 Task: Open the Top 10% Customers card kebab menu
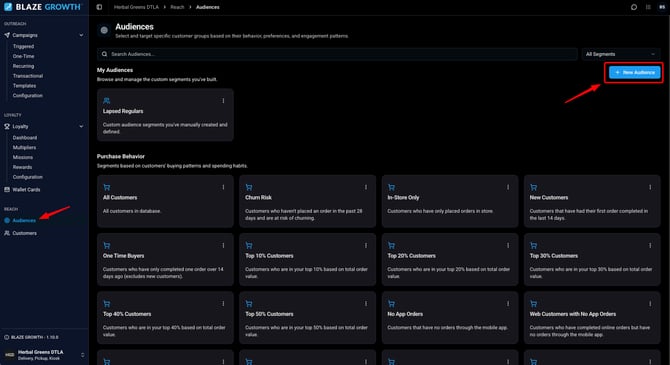click(366, 245)
